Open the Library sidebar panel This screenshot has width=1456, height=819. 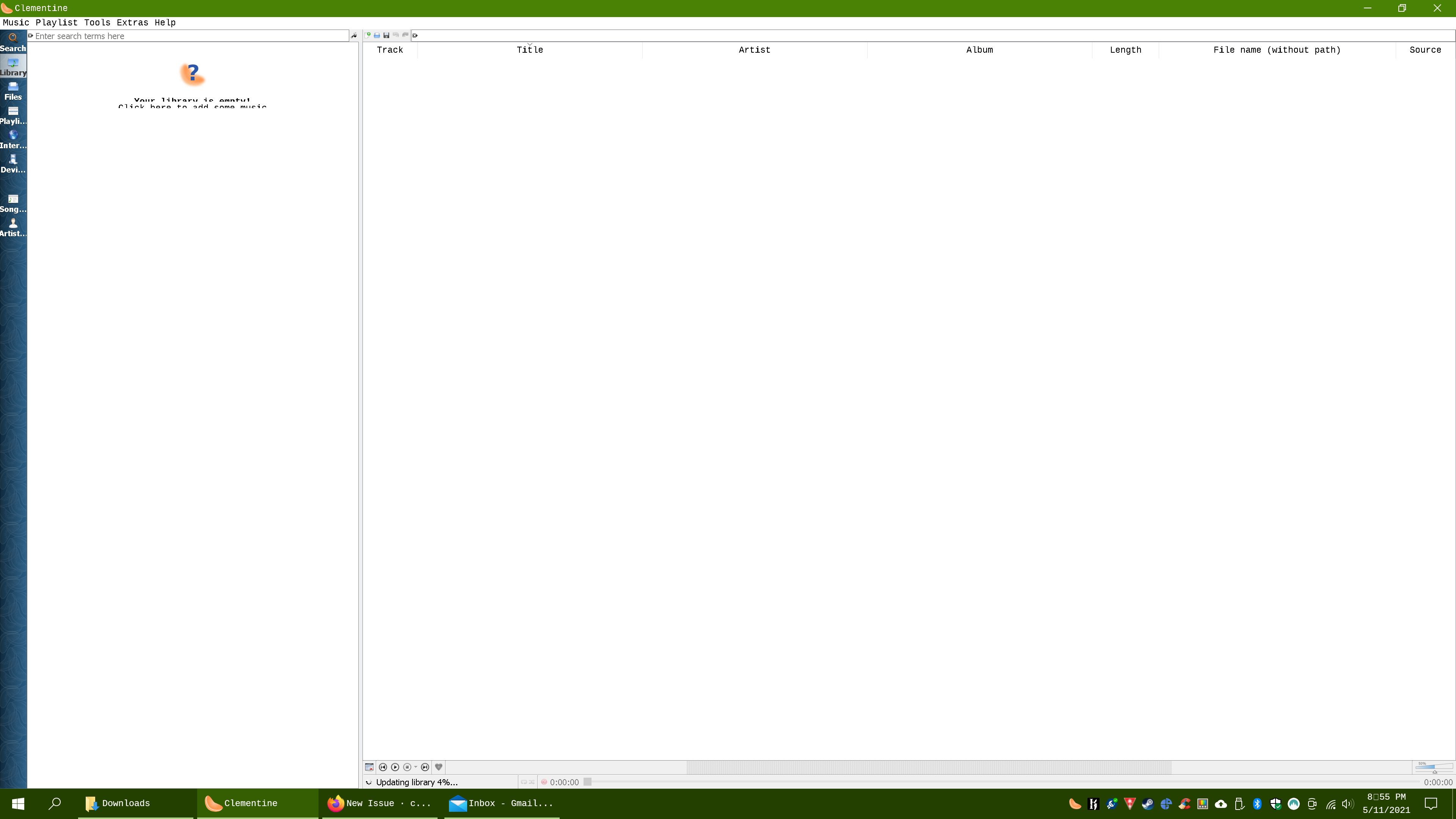pos(13,66)
